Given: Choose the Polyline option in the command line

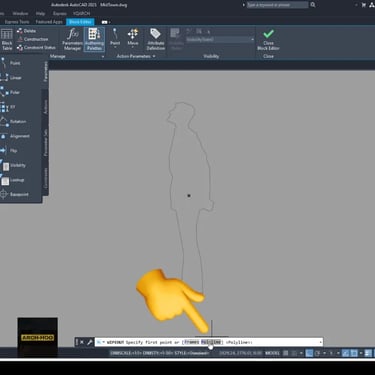Looking at the screenshot, I should (x=211, y=342).
